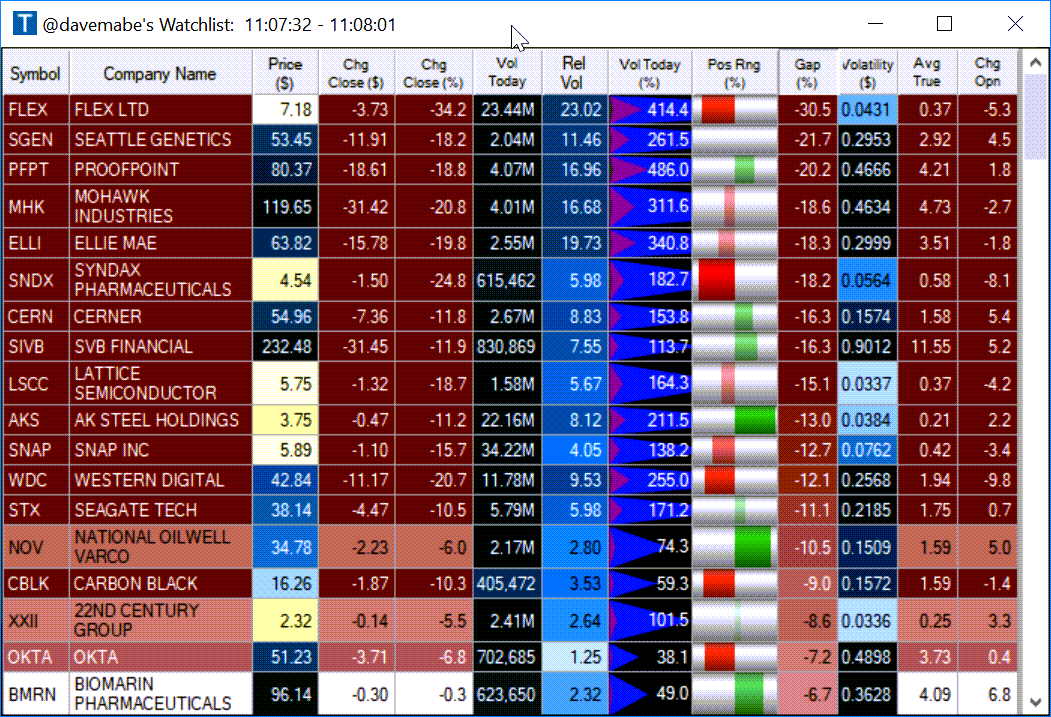Click the SEATTLE GENETICS company name
This screenshot has width=1051, height=717.
[x=153, y=139]
